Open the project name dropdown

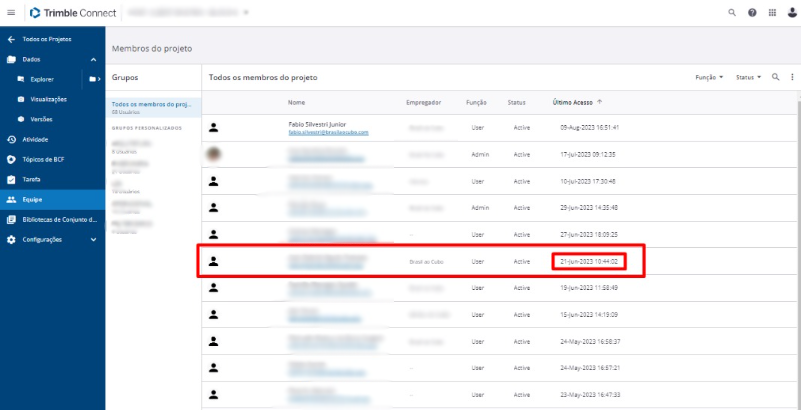(245, 13)
